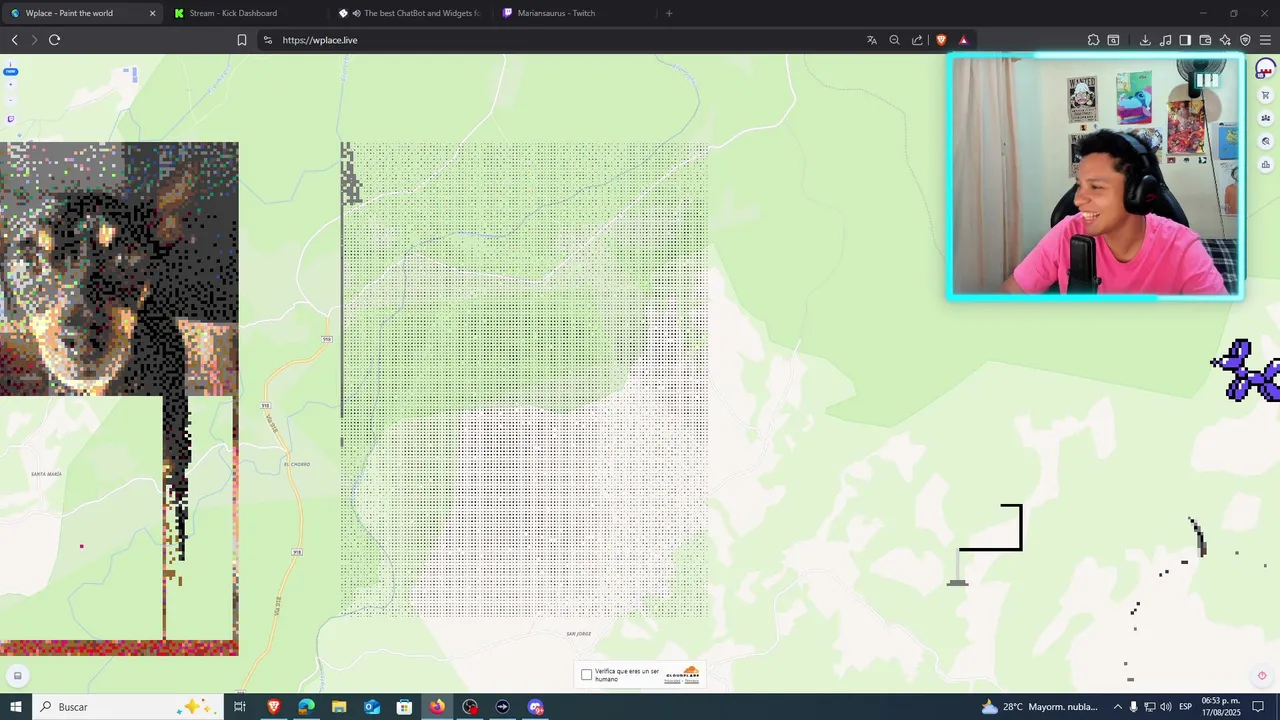Viewport: 1280px width, 720px height.
Task: Open Brave Rewards triangle icon
Action: (963, 40)
